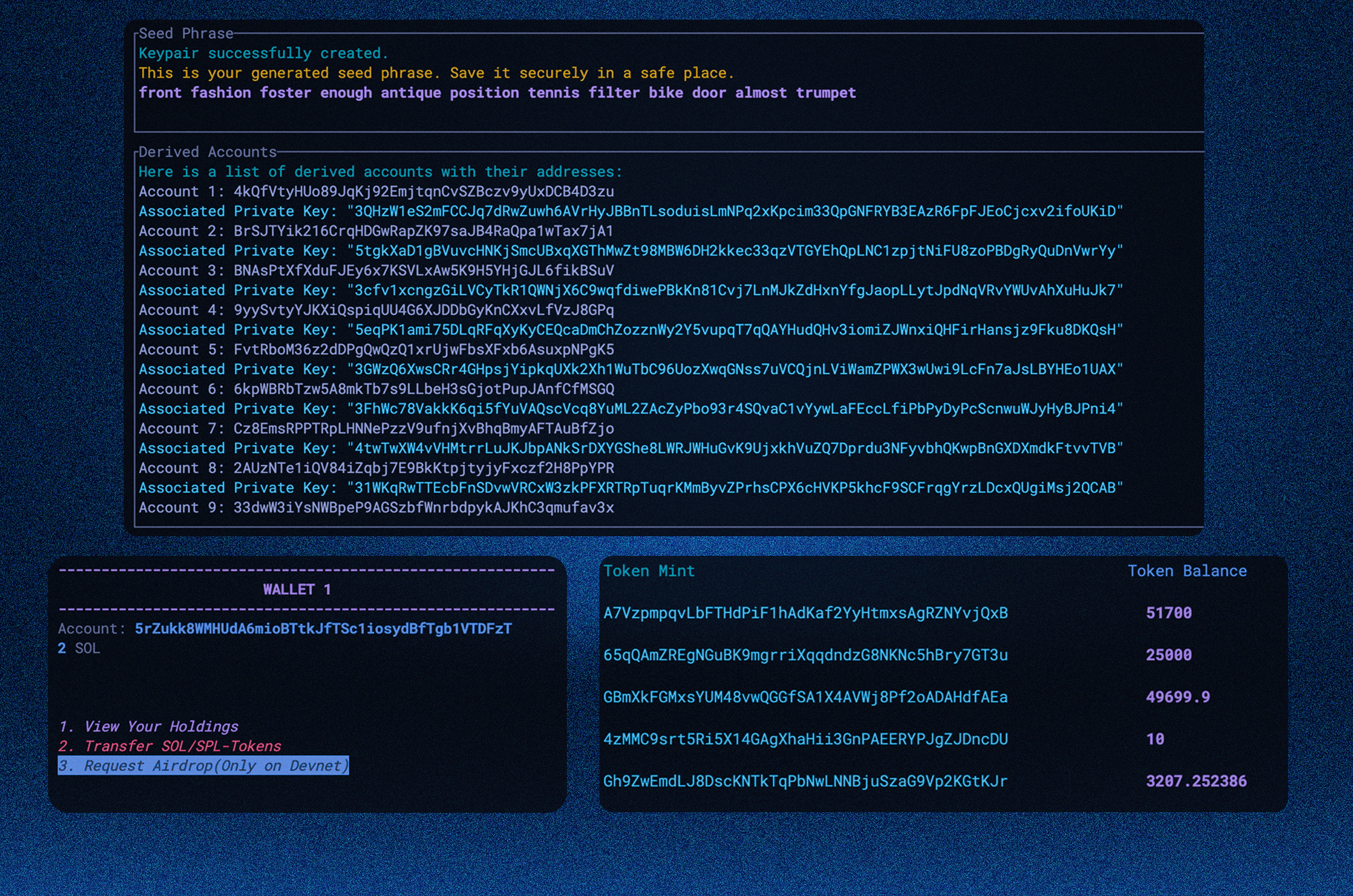Click Account 1 address 4kQfVtyHUo89
Screen dimensions: 1353x896
423,191
